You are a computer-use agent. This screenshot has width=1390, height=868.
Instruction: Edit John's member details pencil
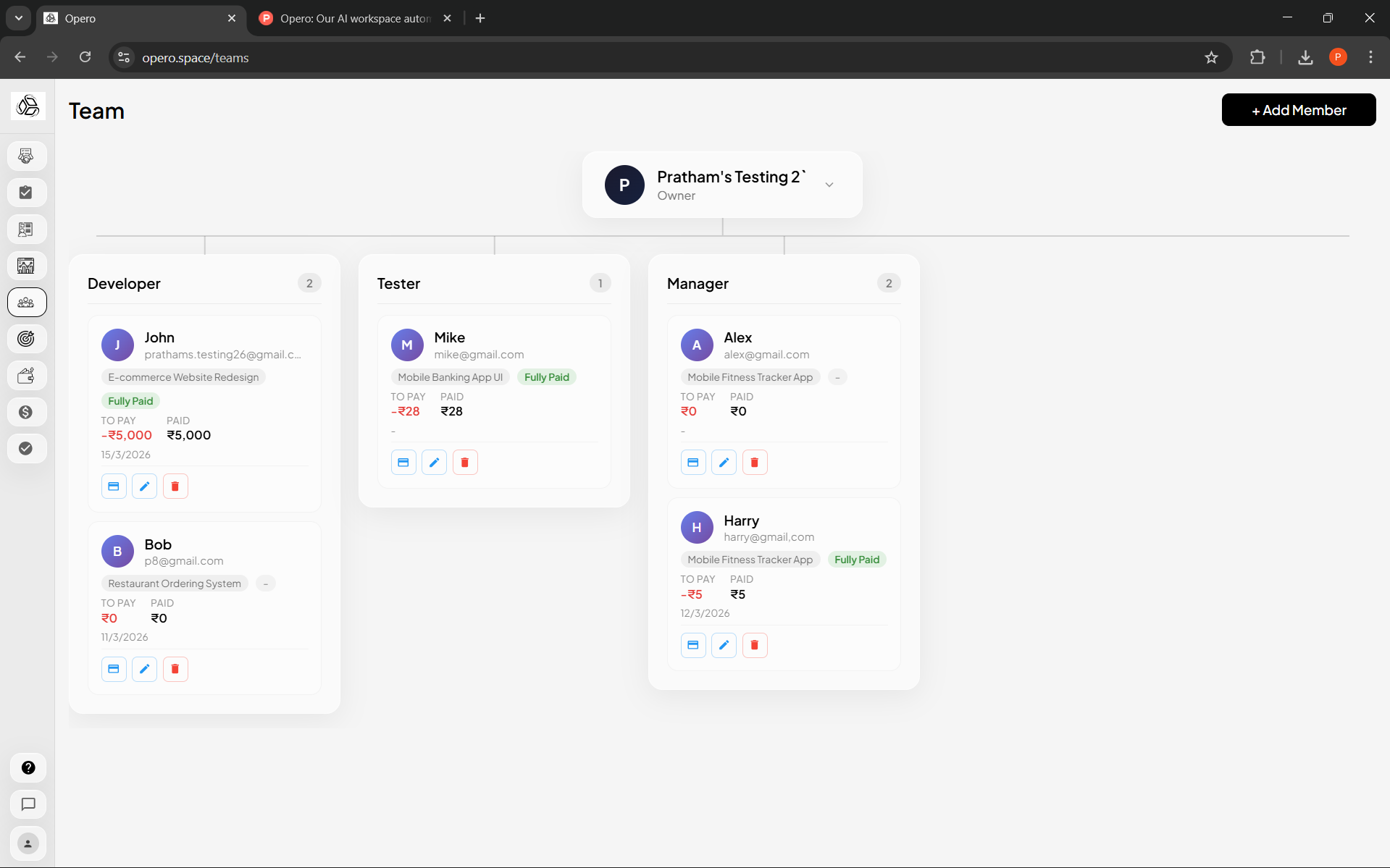coord(144,486)
